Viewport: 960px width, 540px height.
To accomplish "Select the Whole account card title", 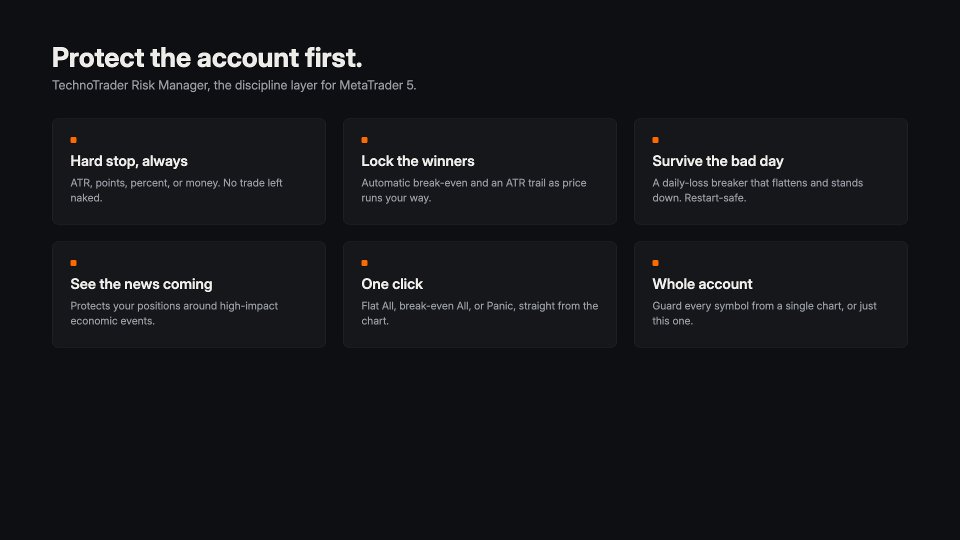I will 702,284.
